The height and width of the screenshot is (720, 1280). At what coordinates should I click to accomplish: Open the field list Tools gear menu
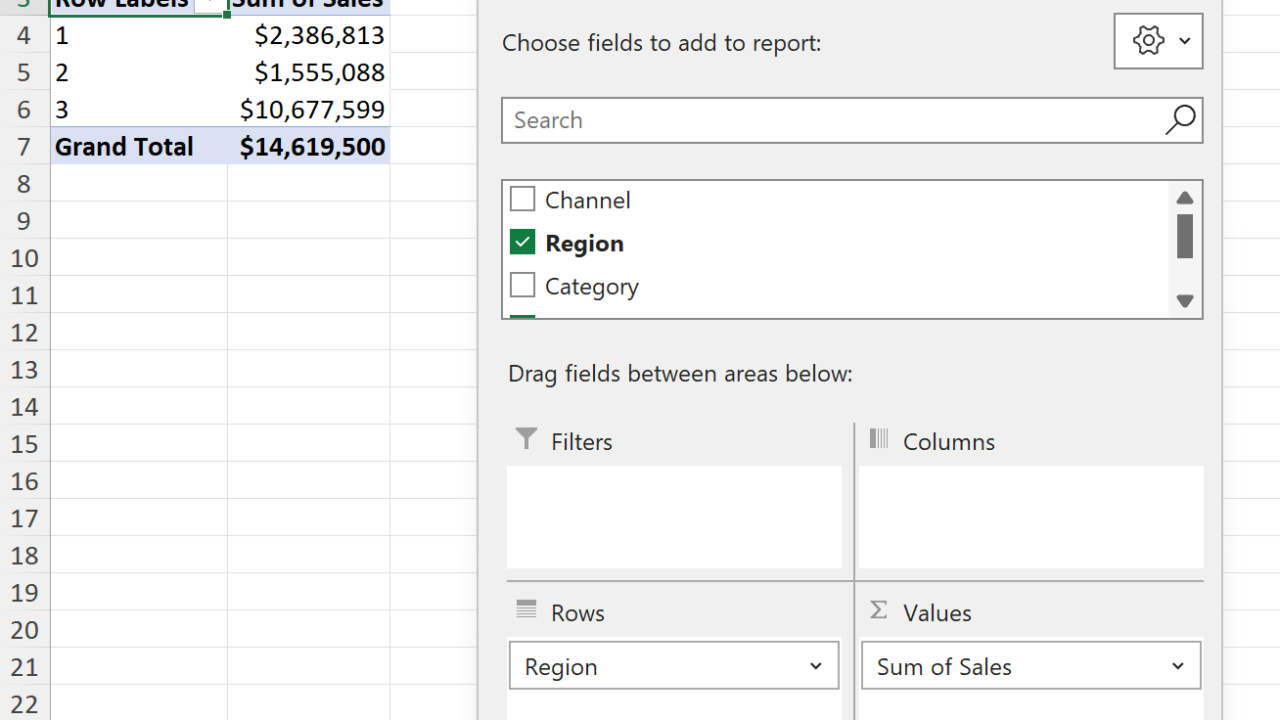pyautogui.click(x=1158, y=41)
